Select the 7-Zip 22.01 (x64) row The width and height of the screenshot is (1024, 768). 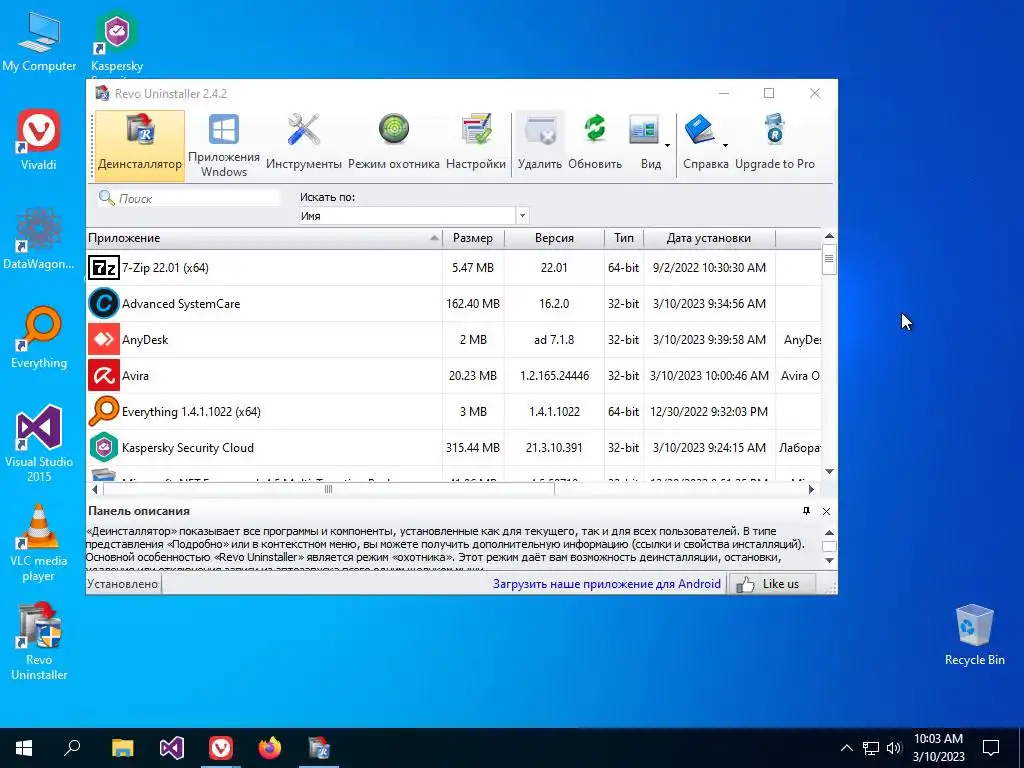pos(453,268)
